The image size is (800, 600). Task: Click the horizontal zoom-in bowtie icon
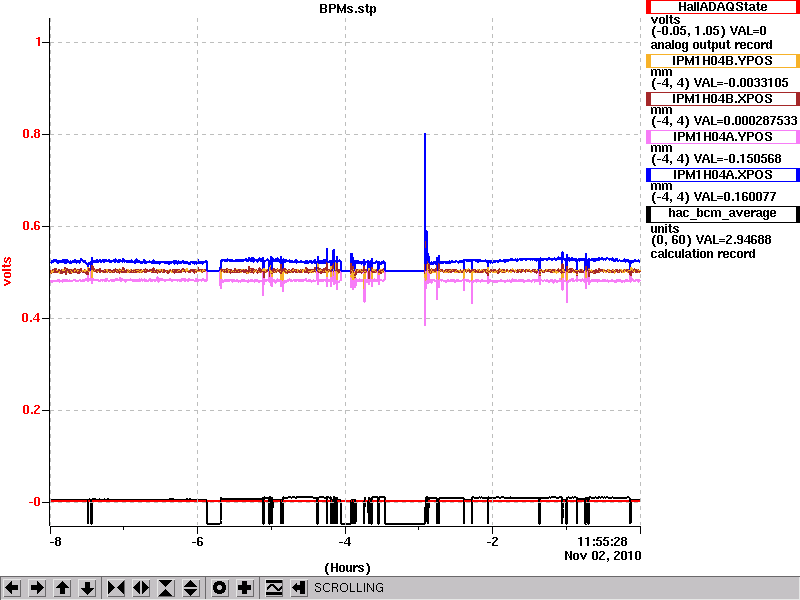tap(116, 588)
